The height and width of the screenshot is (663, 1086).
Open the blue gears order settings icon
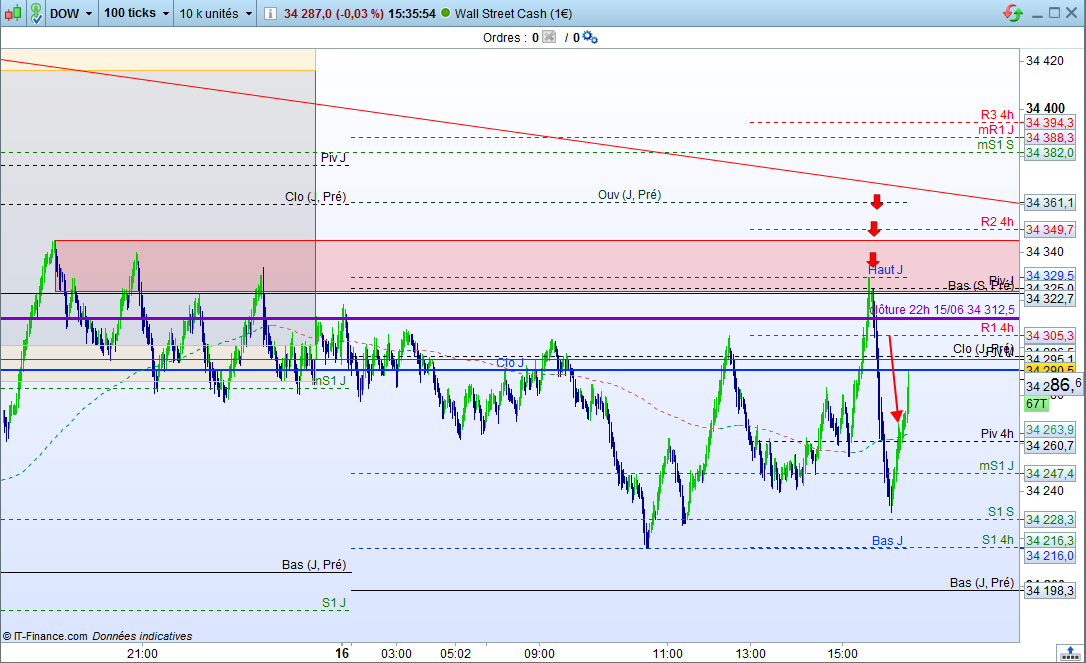590,37
